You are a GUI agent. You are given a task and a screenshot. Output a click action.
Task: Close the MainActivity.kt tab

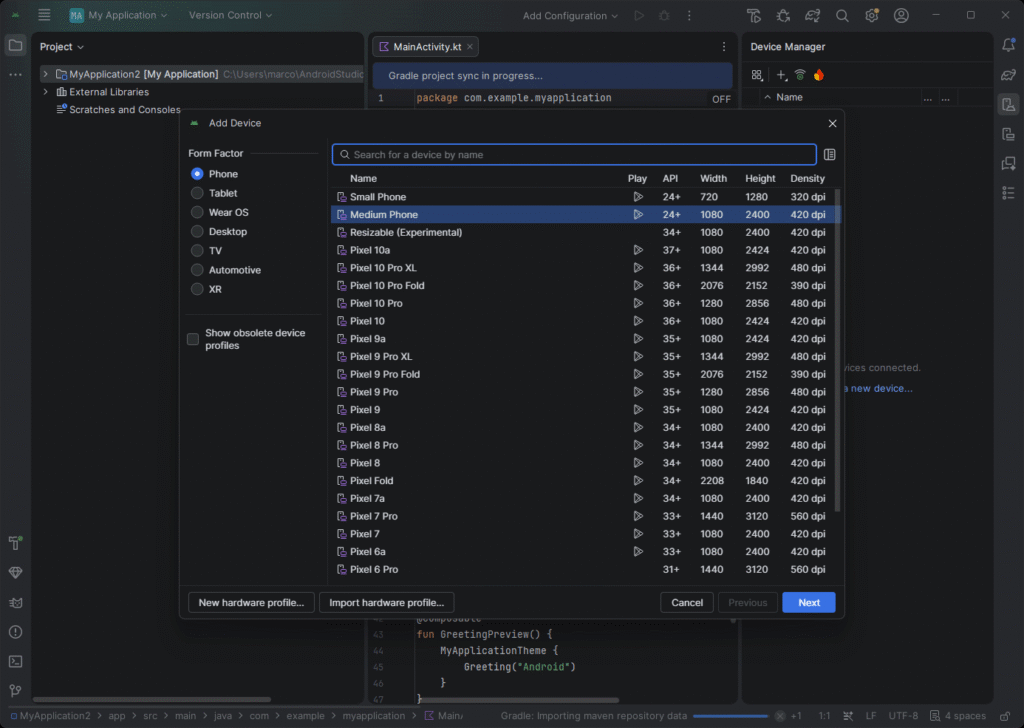click(x=470, y=46)
